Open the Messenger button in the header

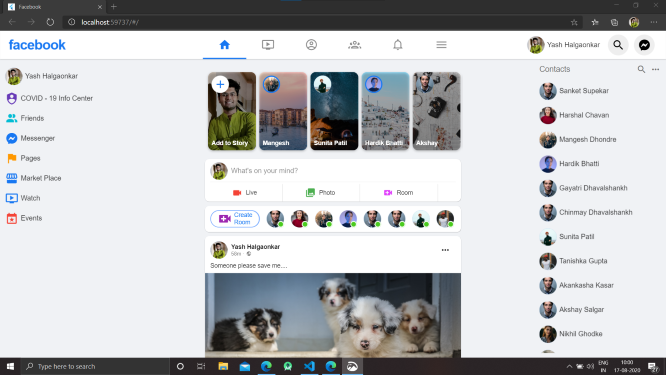pyautogui.click(x=644, y=45)
